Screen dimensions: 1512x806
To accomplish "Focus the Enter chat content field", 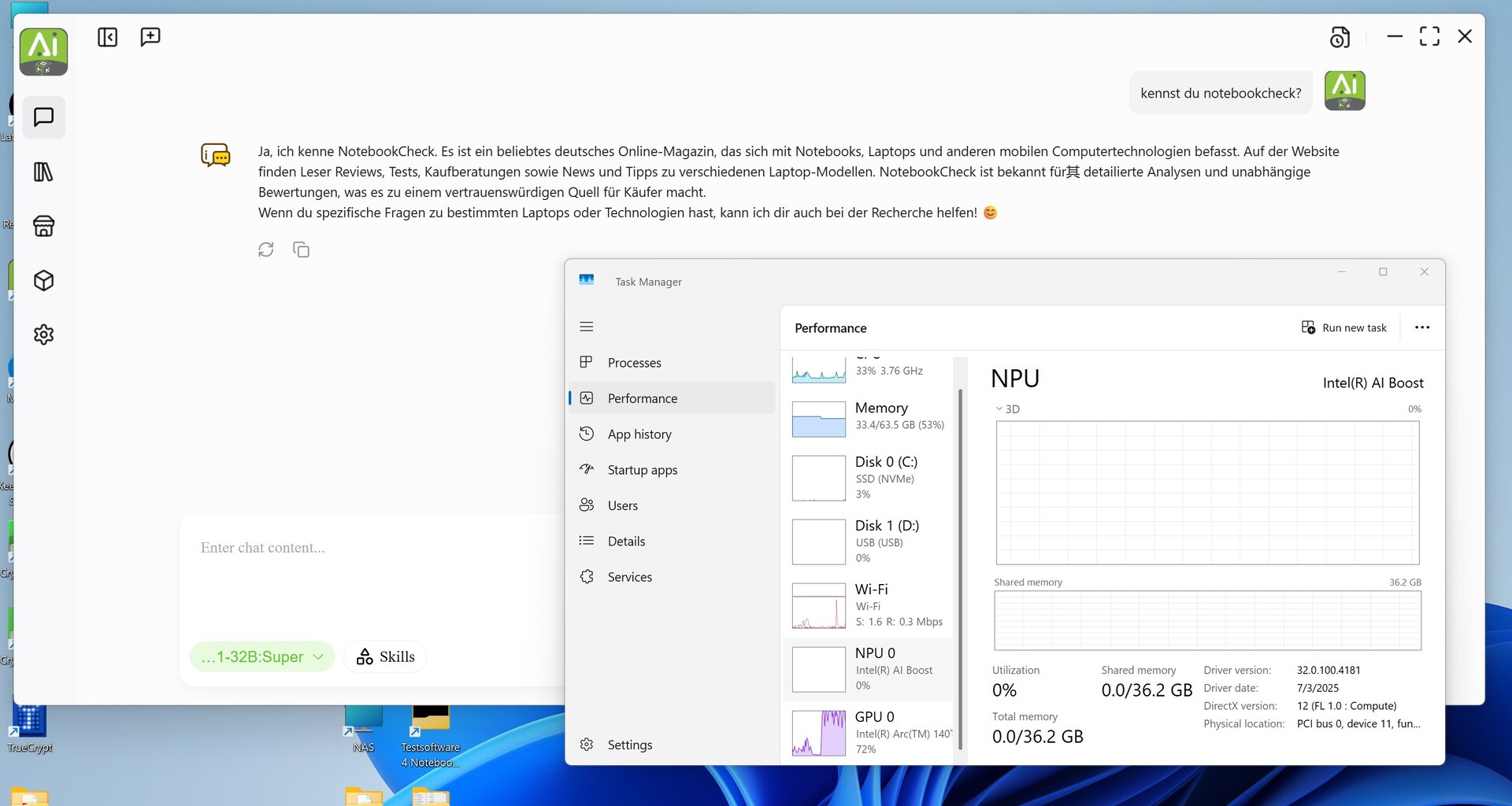I will point(372,548).
